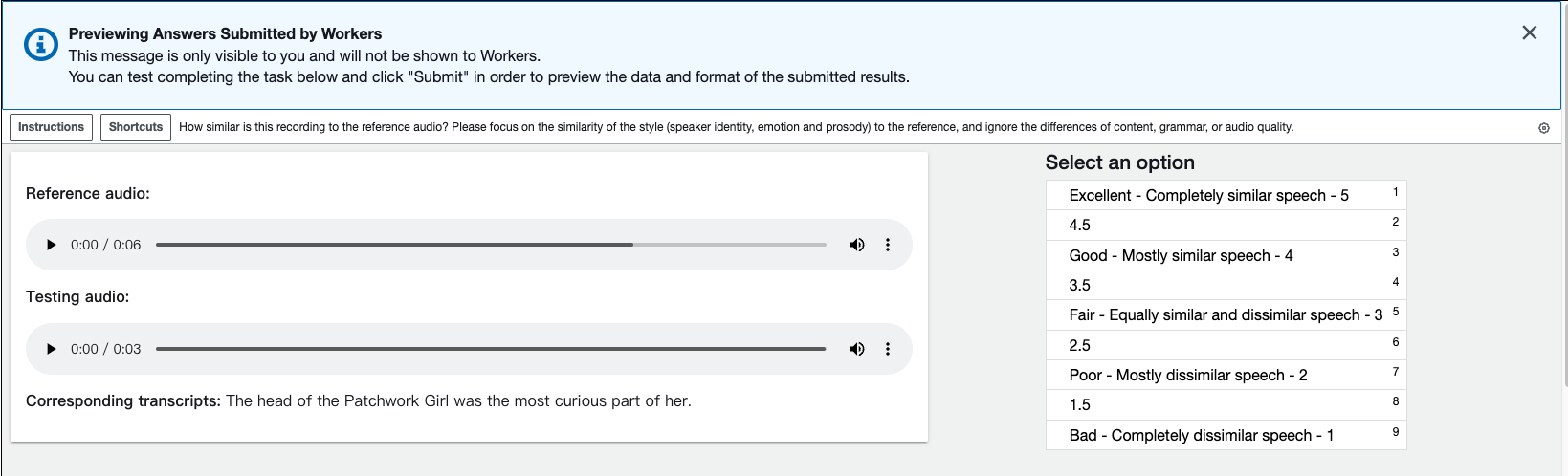Play the reference audio

pyautogui.click(x=52, y=245)
